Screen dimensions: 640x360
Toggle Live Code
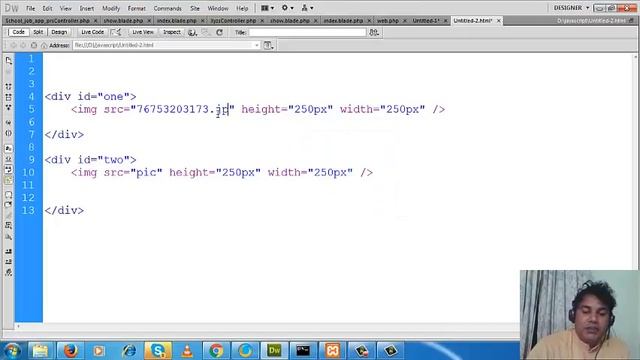click(92, 32)
